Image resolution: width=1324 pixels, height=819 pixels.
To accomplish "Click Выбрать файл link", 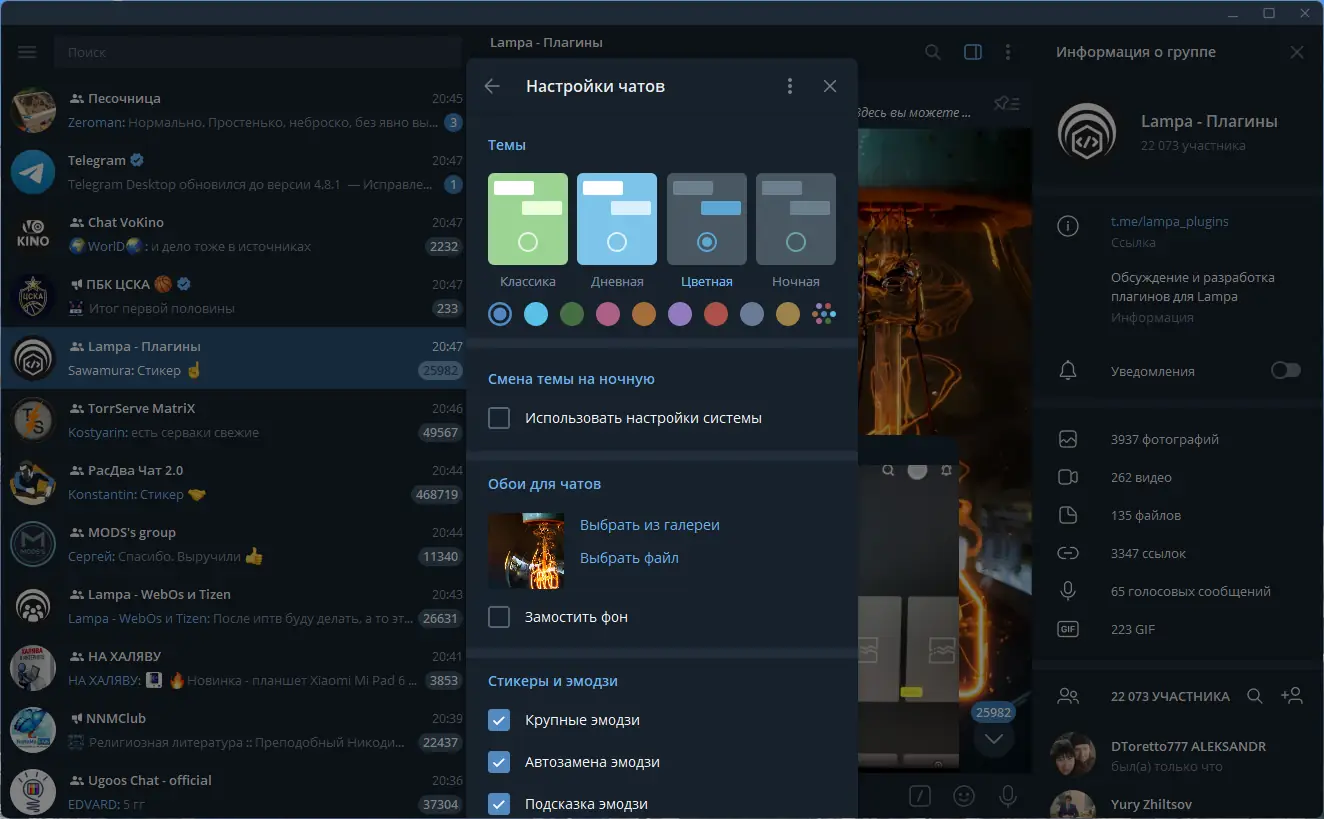I will [629, 558].
